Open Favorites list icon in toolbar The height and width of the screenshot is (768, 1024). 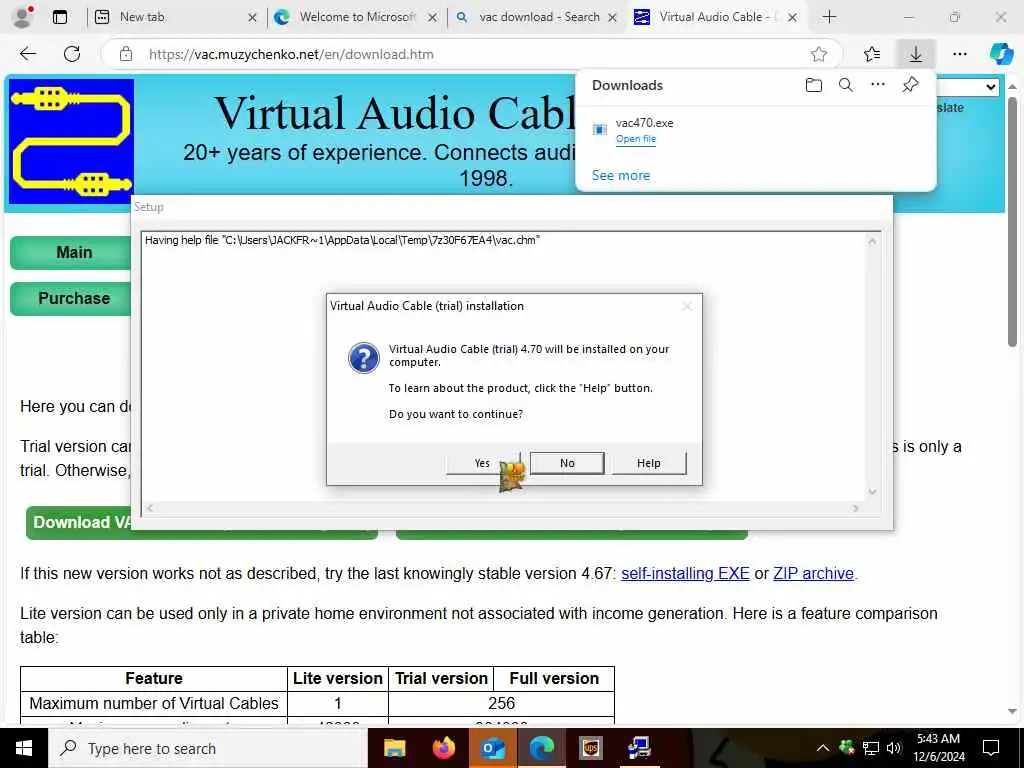[872, 54]
